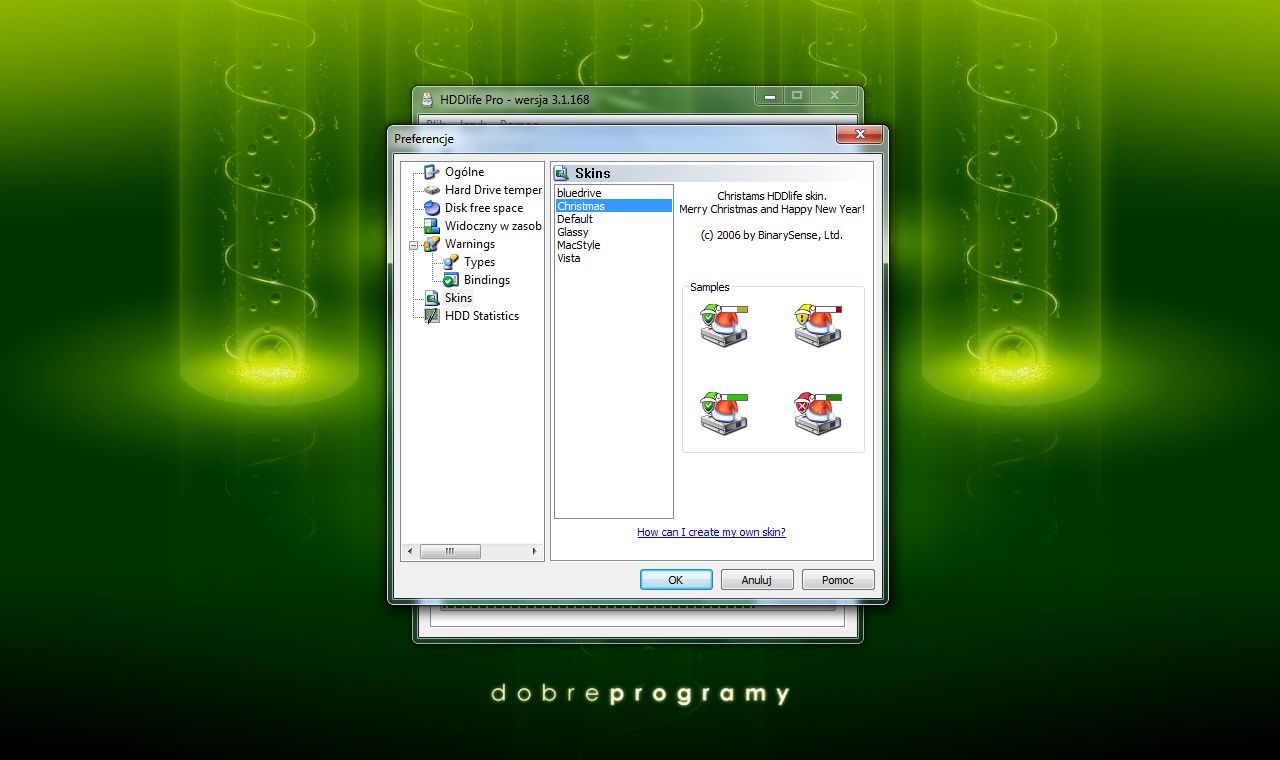The height and width of the screenshot is (760, 1280).
Task: Click the Hard Drive temperature drive icon
Action: point(431,190)
